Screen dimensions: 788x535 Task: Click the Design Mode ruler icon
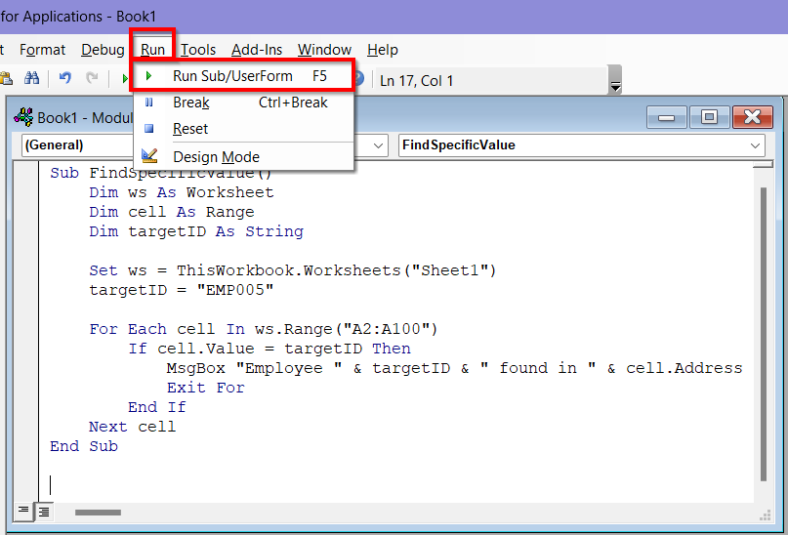pyautogui.click(x=149, y=156)
